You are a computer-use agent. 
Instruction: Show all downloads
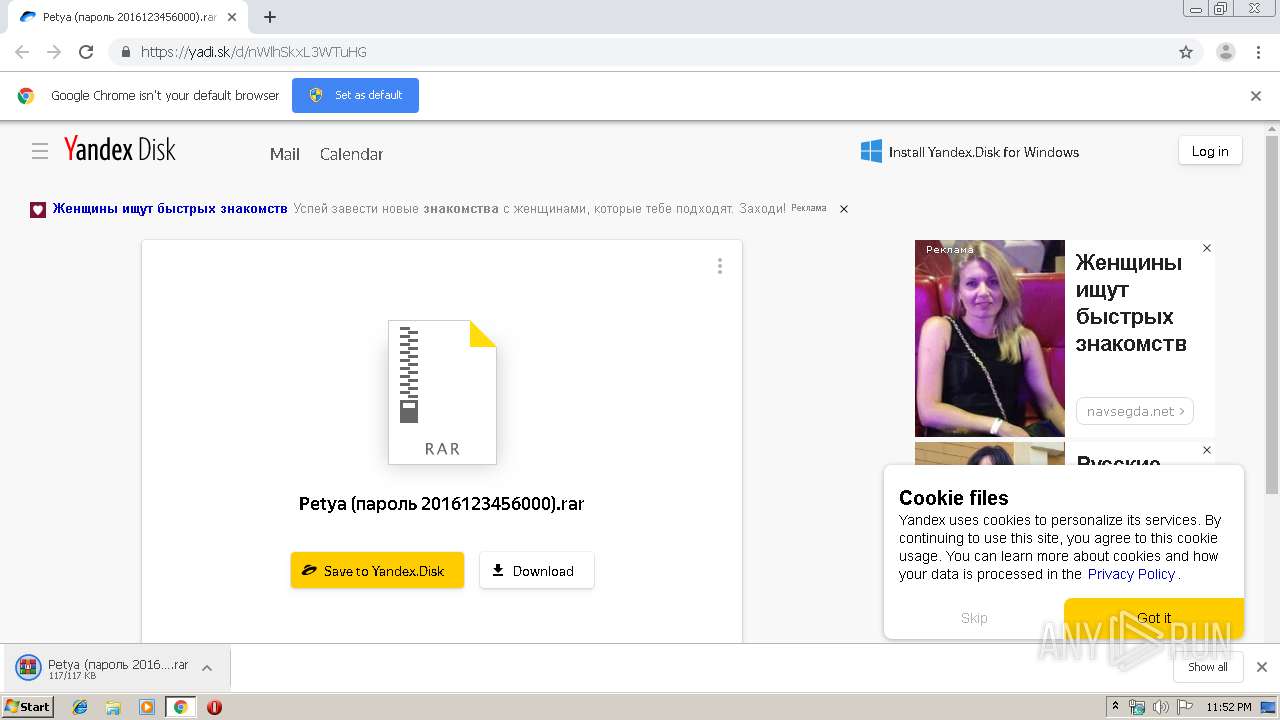pyautogui.click(x=1207, y=667)
